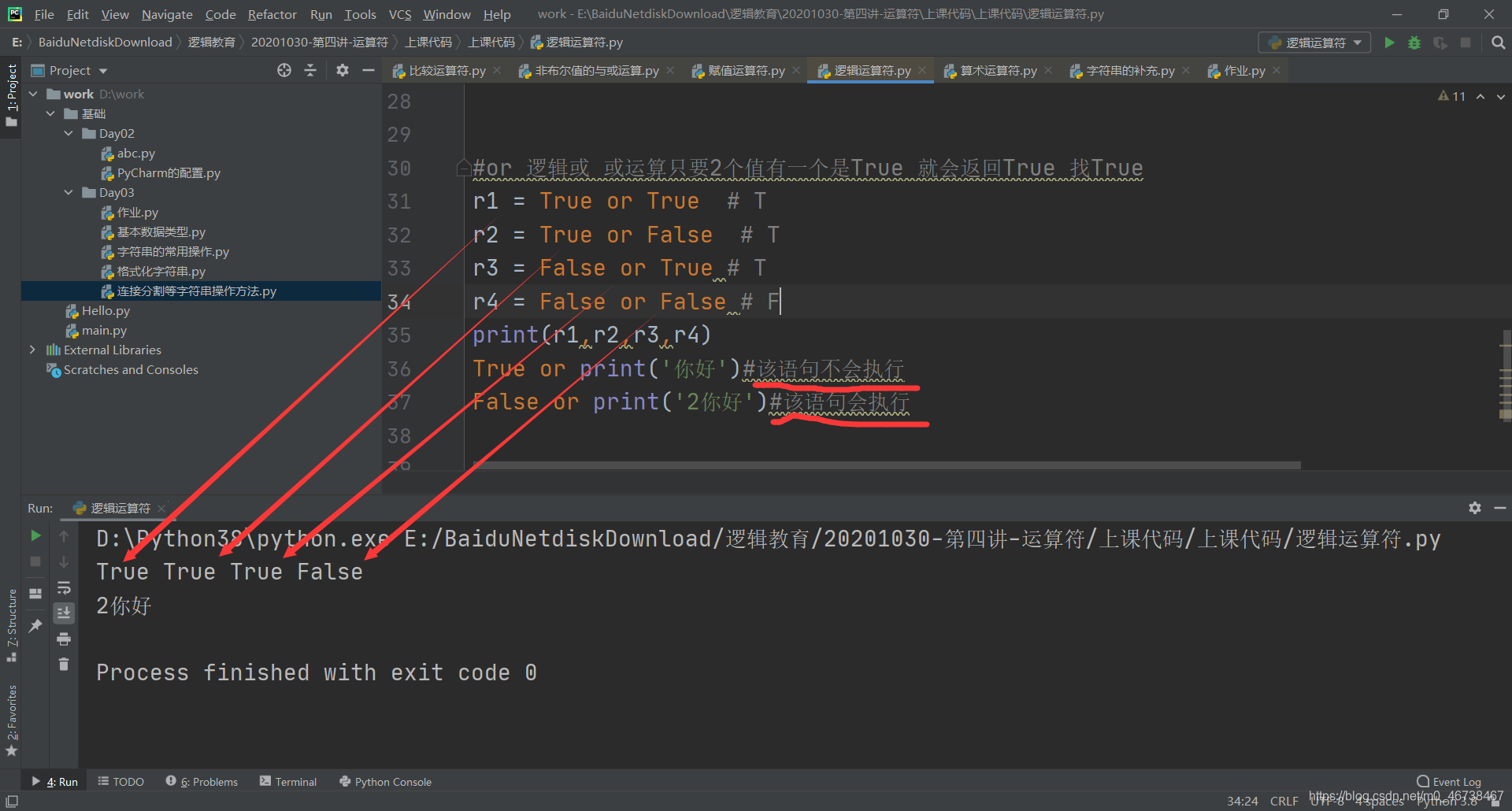The width and height of the screenshot is (1512, 811).
Task: Toggle the 4: Run tool window button
Action: click(x=54, y=782)
